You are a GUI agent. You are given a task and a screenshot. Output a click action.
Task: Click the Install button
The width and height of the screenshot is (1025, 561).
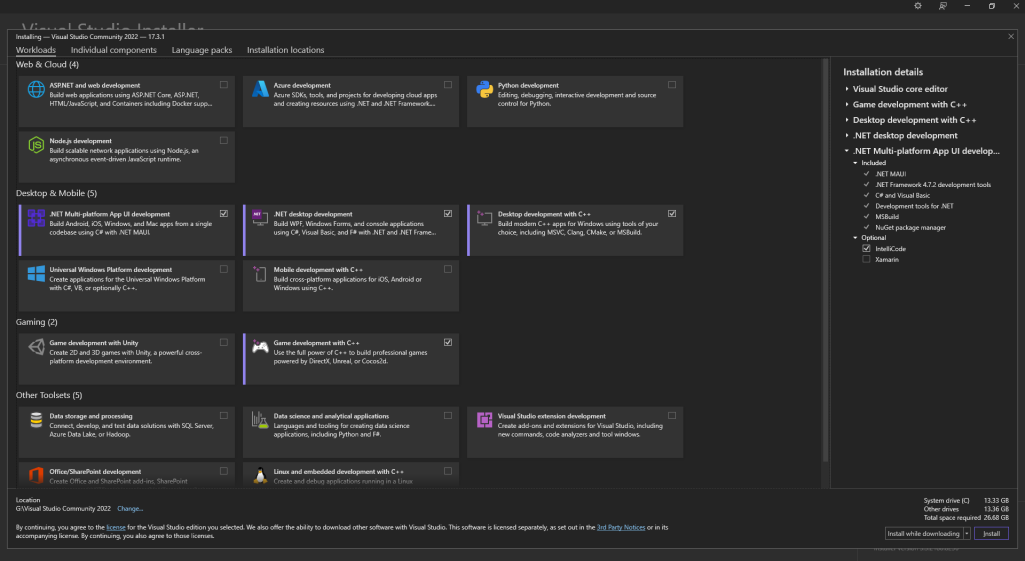[992, 534]
